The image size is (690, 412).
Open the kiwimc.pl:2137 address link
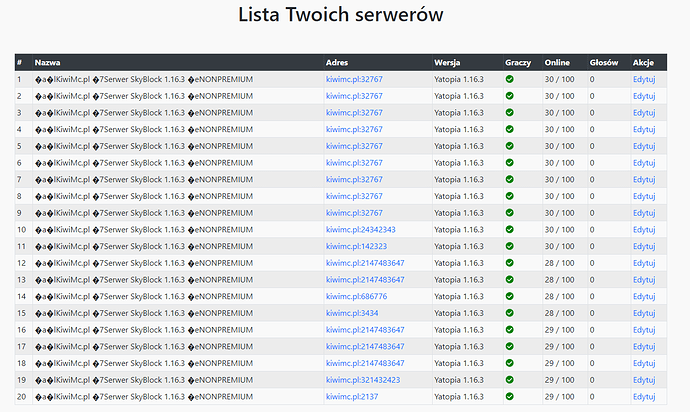(x=350, y=396)
